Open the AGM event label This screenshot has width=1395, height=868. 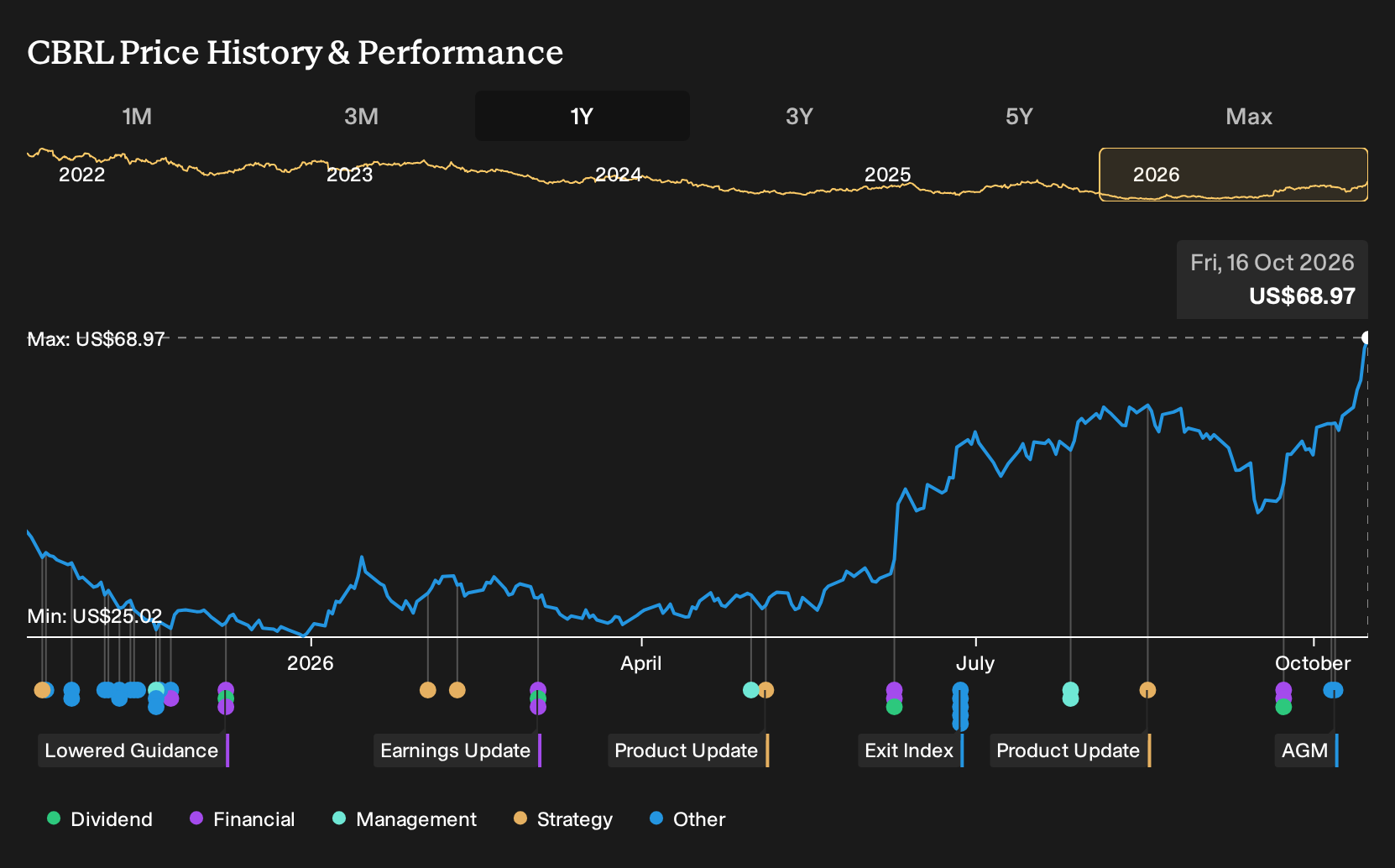coord(1307,750)
